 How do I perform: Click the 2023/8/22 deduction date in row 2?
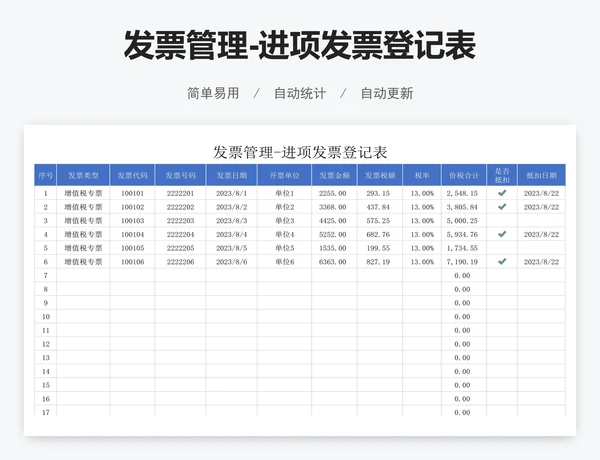pyautogui.click(x=541, y=207)
